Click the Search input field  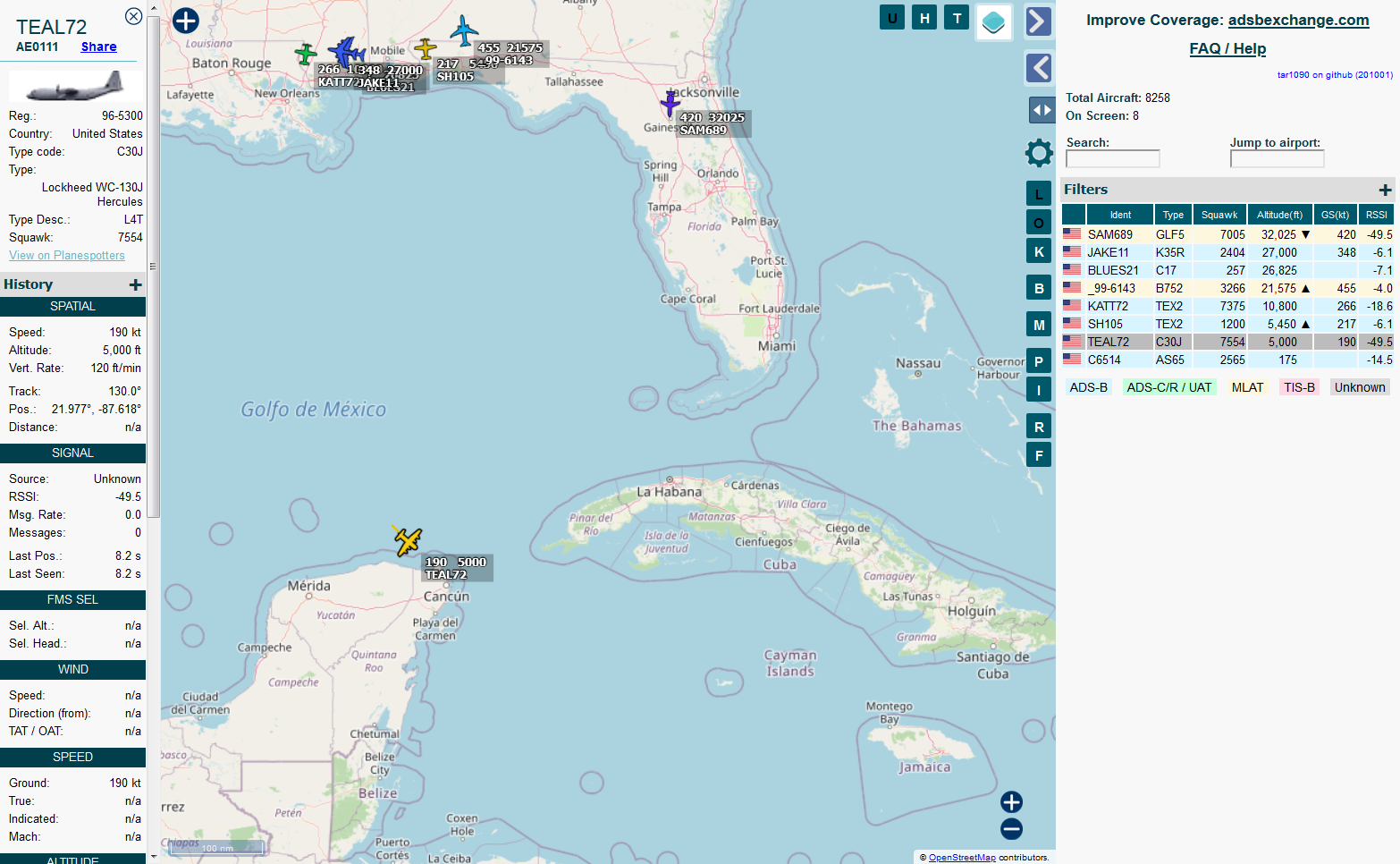[1112, 158]
